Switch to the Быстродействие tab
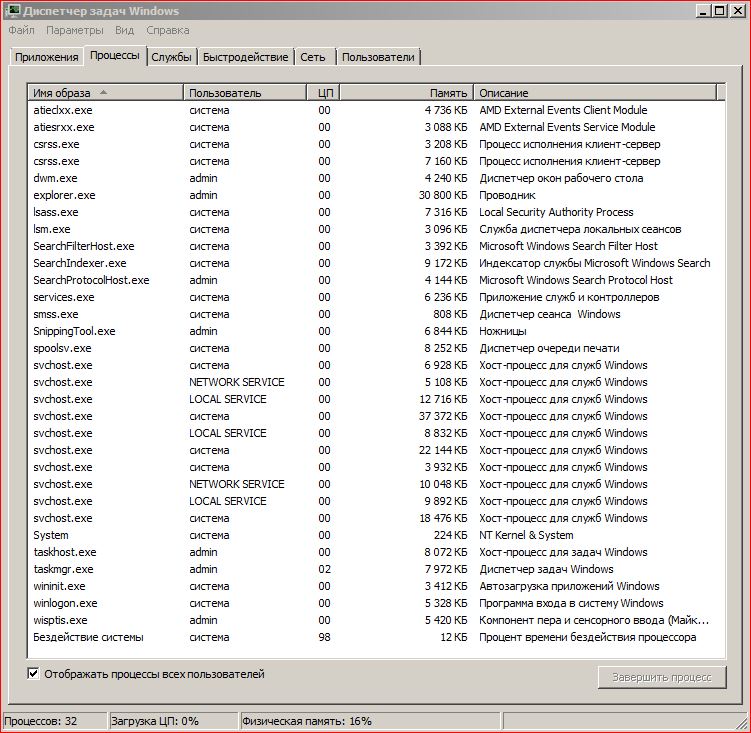Image resolution: width=751 pixels, height=733 pixels. tap(244, 57)
